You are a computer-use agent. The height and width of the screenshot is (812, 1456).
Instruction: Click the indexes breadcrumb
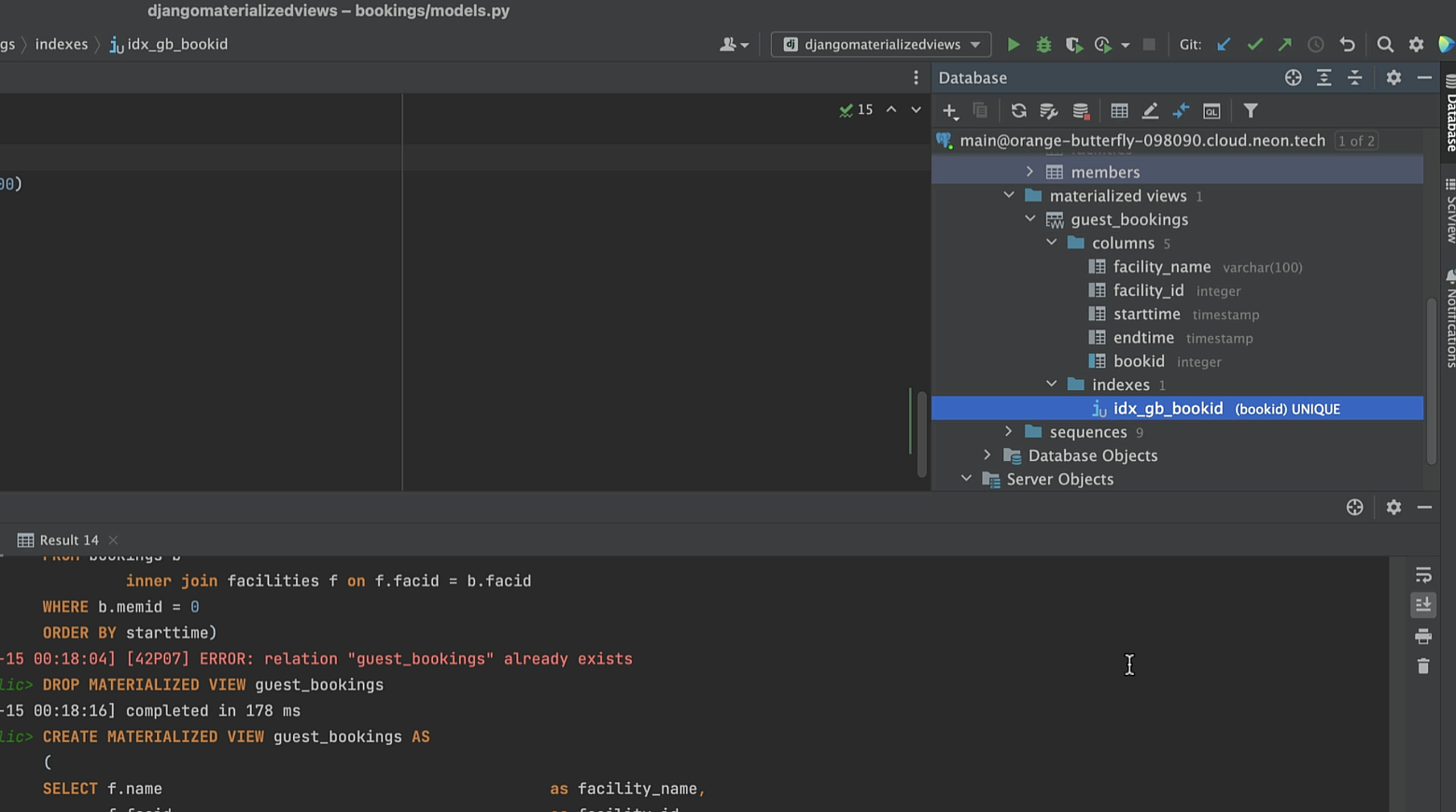(x=62, y=44)
